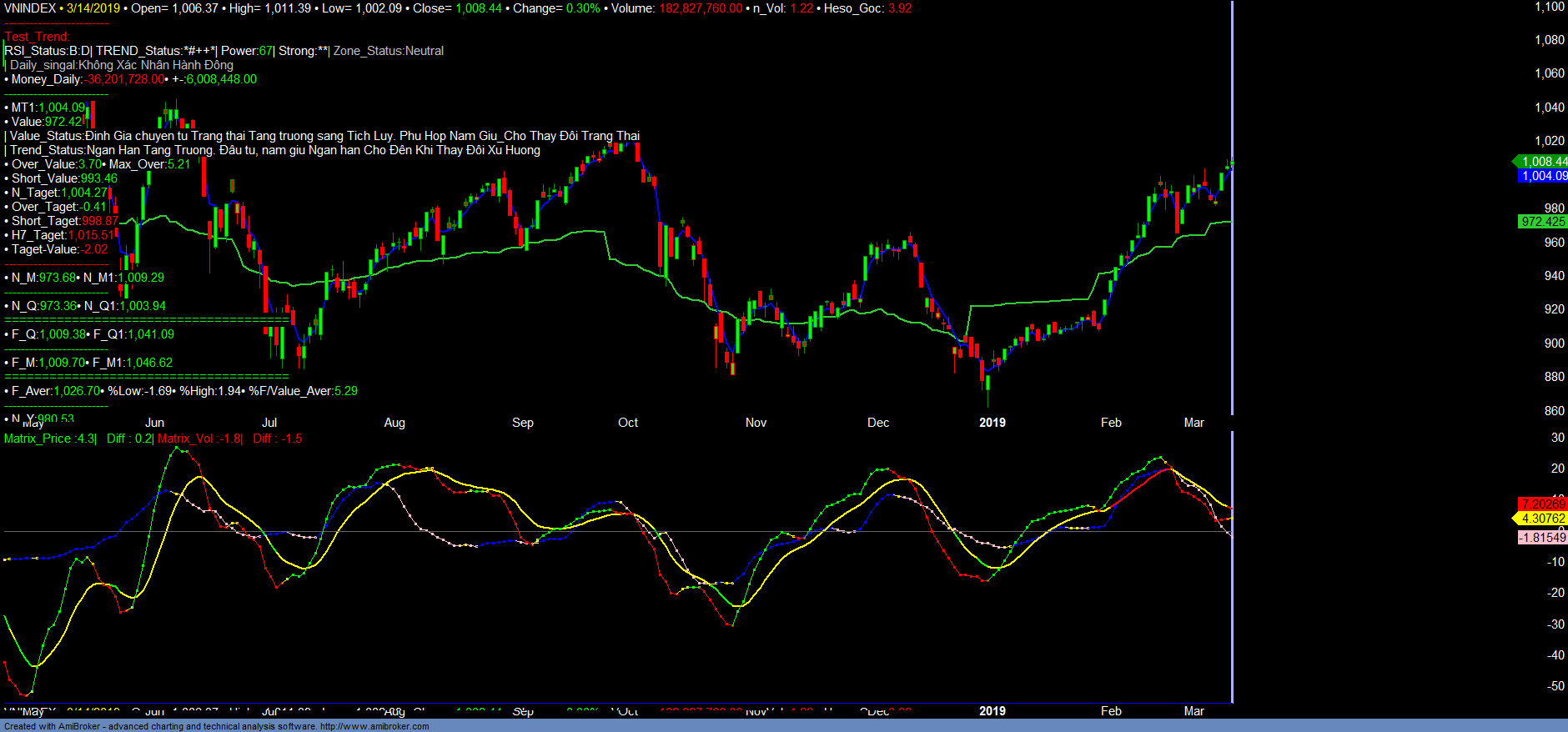This screenshot has height=732, width=1568.
Task: Click the VNINDEX ticker symbol in chart title
Action: click(x=30, y=8)
